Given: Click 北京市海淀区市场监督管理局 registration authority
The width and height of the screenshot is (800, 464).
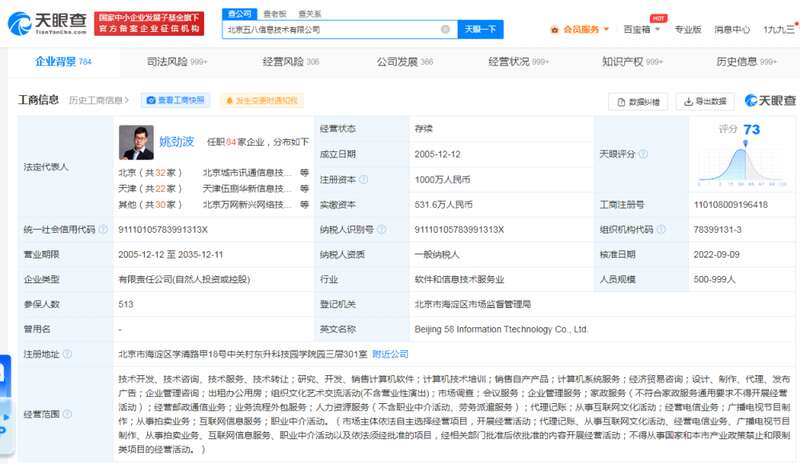Looking at the screenshot, I should point(472,304).
